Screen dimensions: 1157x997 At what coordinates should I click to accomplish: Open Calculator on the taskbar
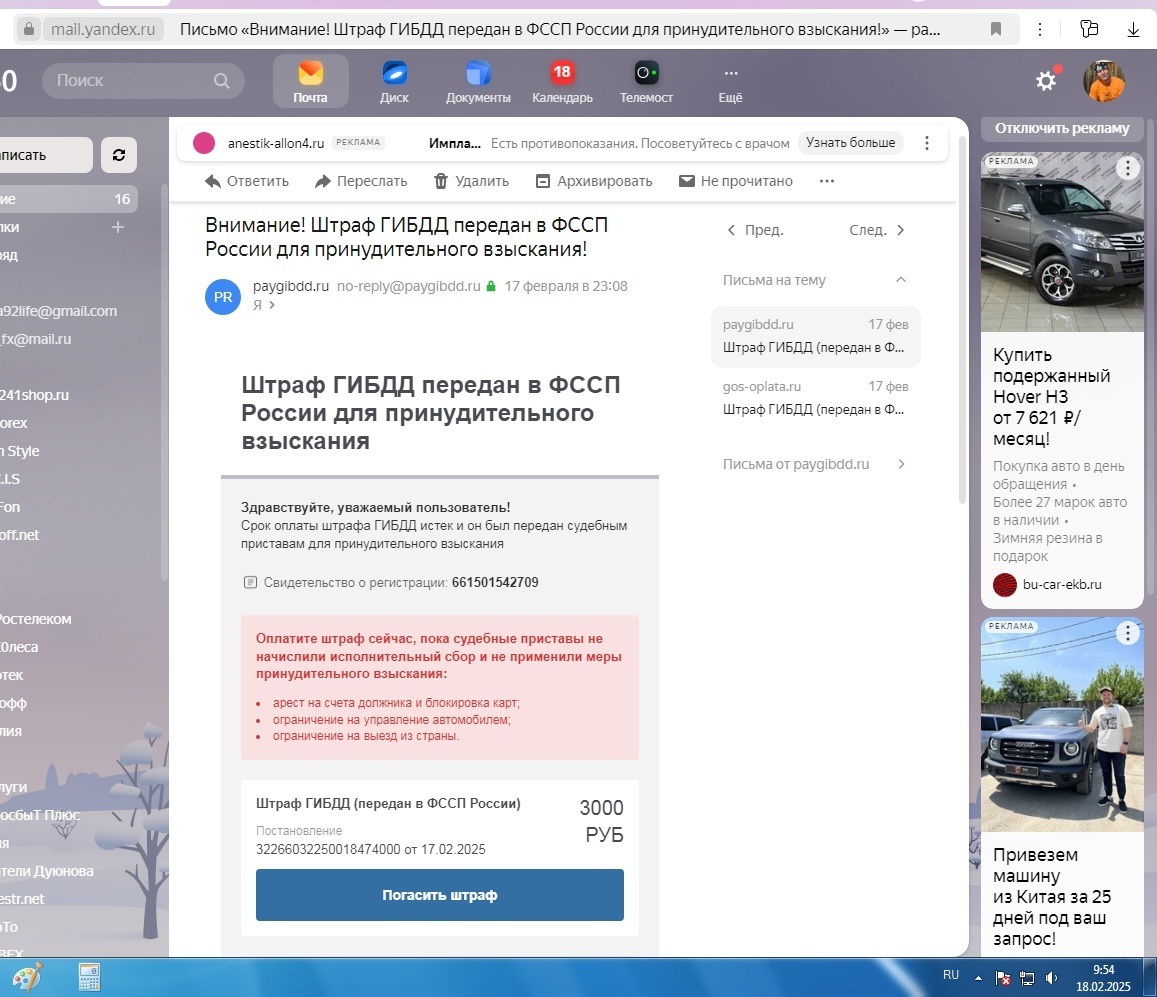[x=89, y=978]
